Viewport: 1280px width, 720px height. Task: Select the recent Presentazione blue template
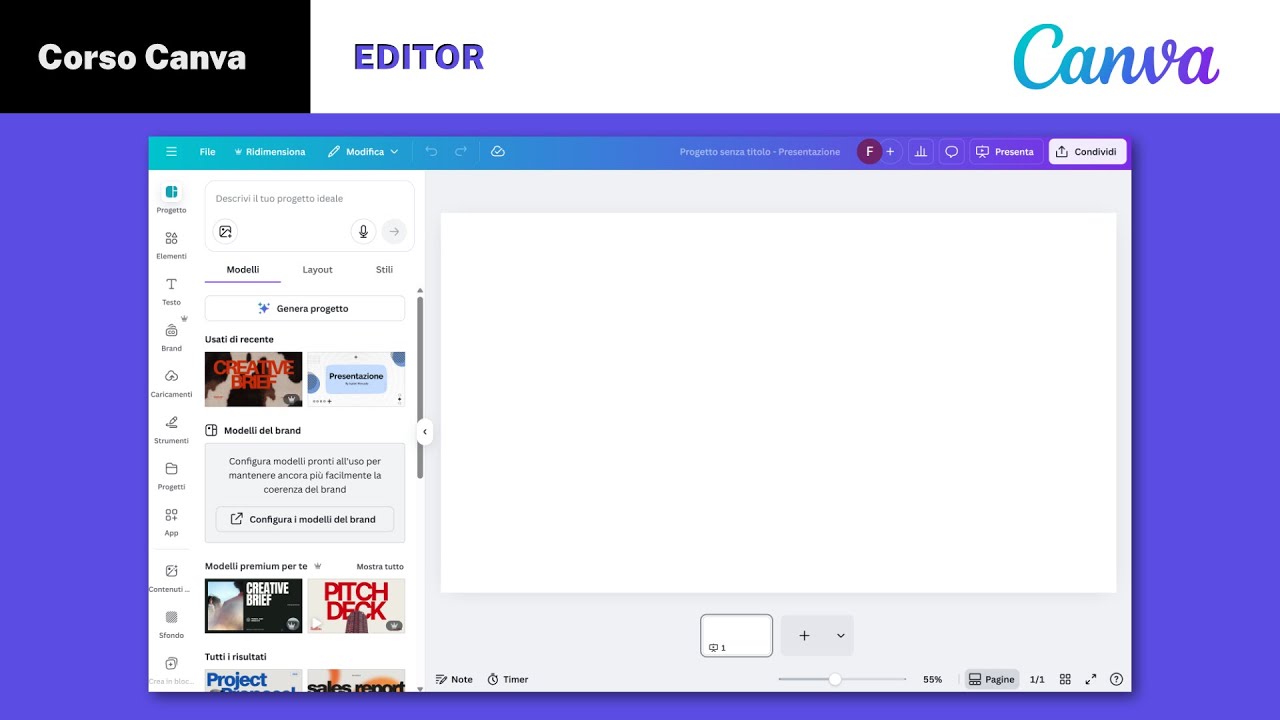(x=356, y=379)
